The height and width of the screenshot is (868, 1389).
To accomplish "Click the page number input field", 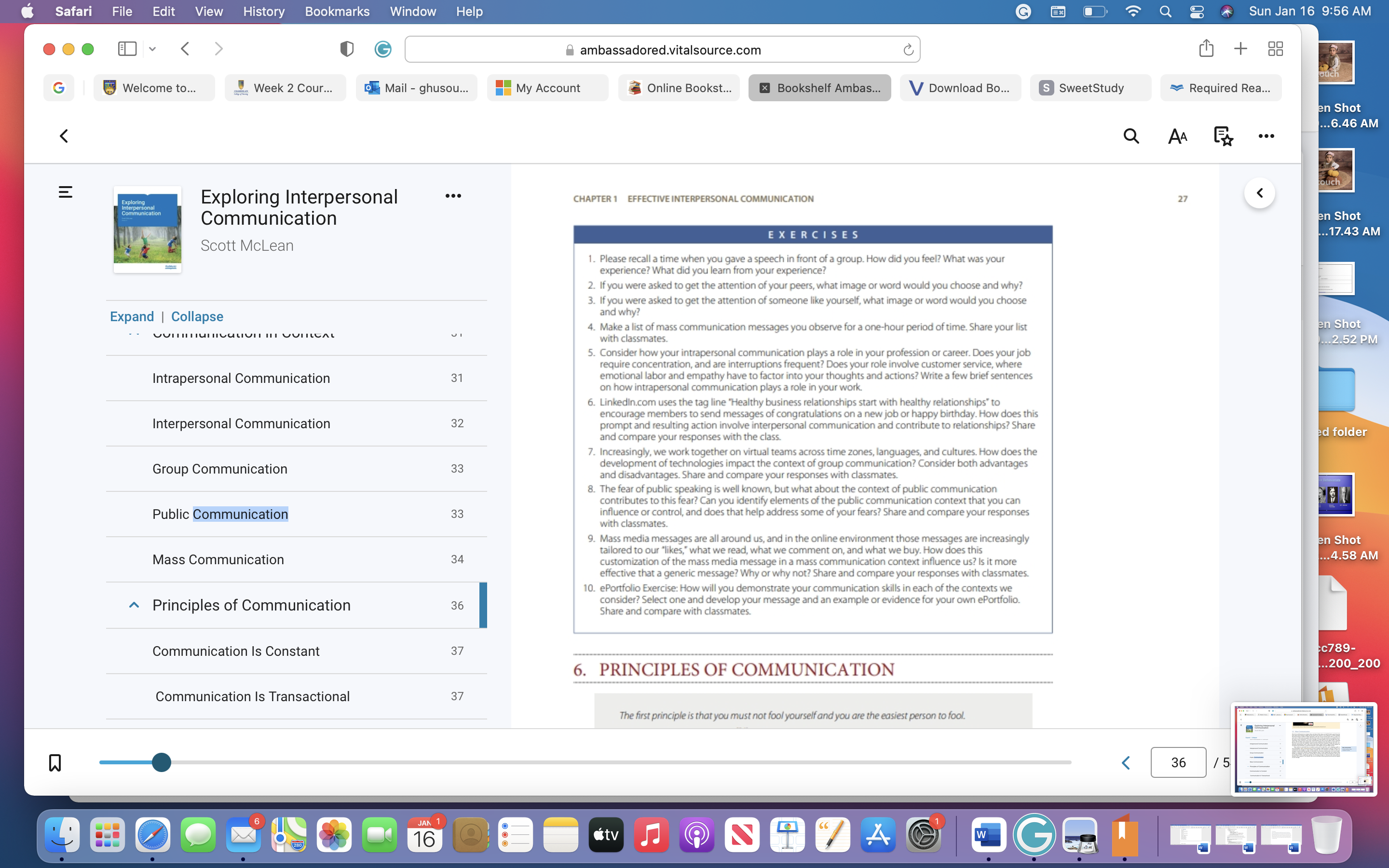I will click(x=1178, y=762).
